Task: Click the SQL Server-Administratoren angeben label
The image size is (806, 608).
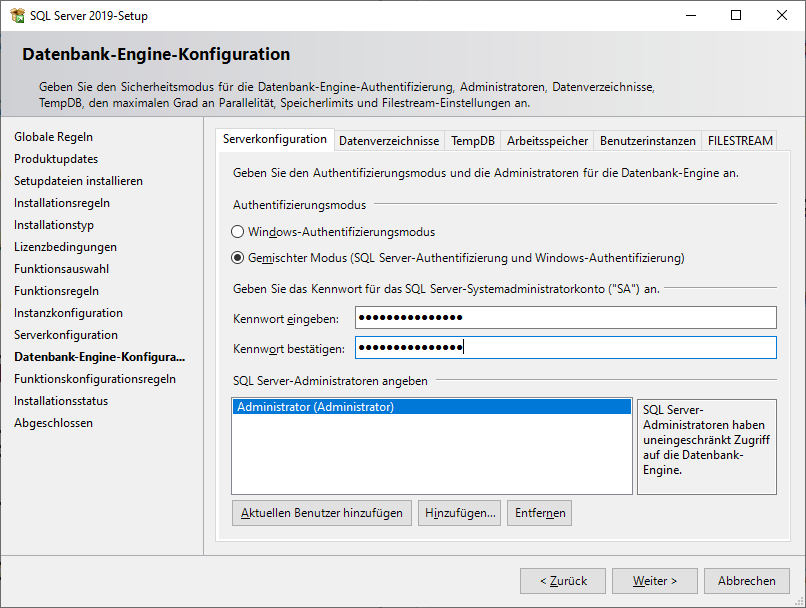Action: pyautogui.click(x=331, y=381)
